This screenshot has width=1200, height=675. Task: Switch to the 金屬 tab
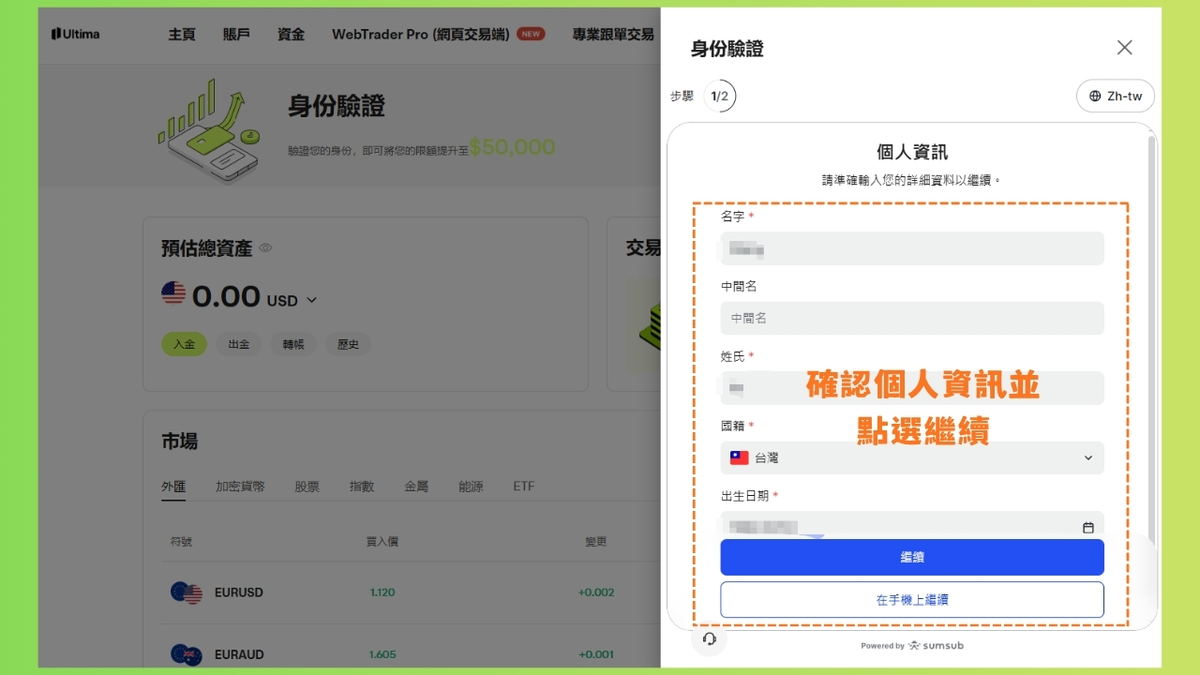click(x=416, y=487)
